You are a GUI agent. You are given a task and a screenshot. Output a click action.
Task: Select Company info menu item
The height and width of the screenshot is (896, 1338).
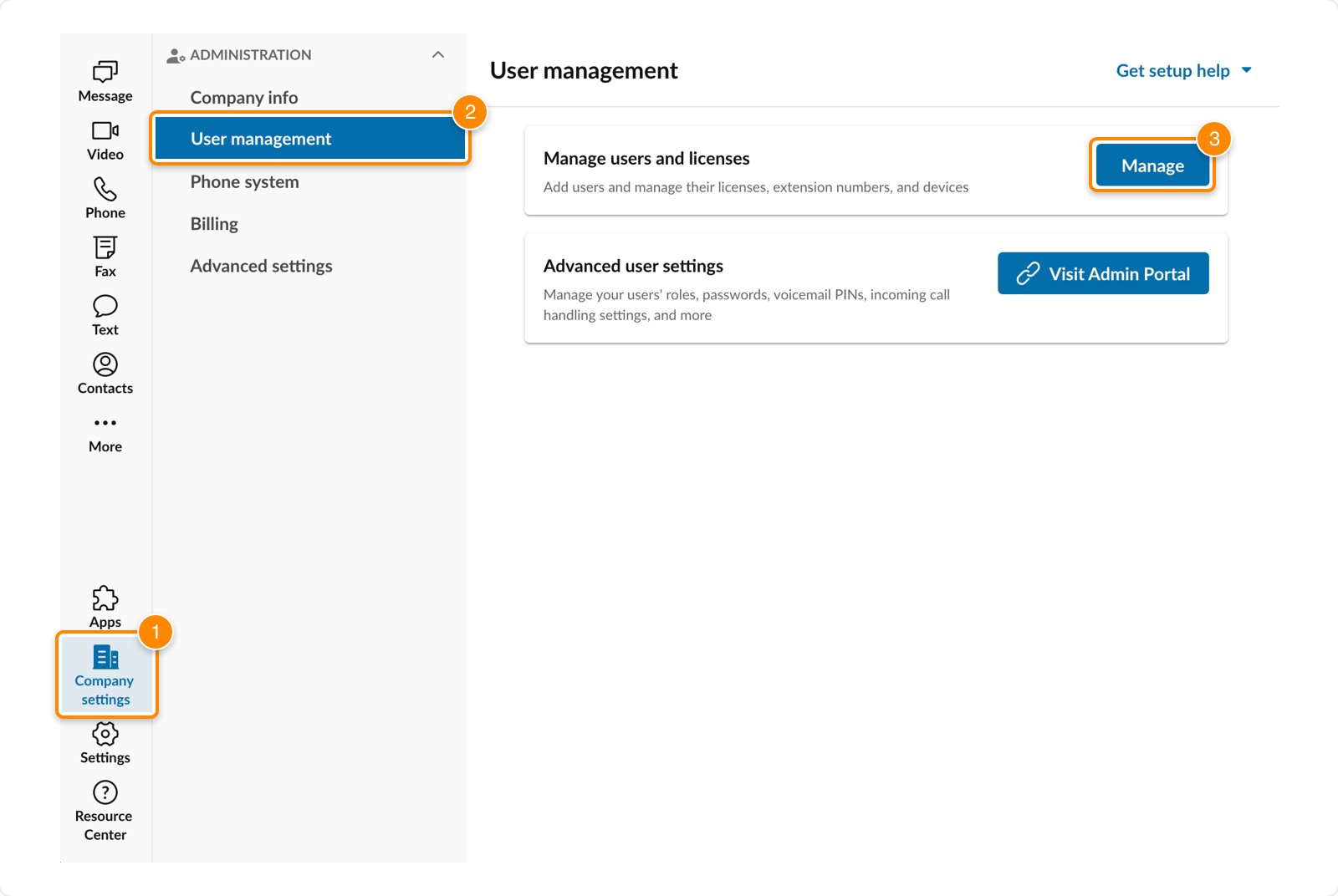[244, 98]
